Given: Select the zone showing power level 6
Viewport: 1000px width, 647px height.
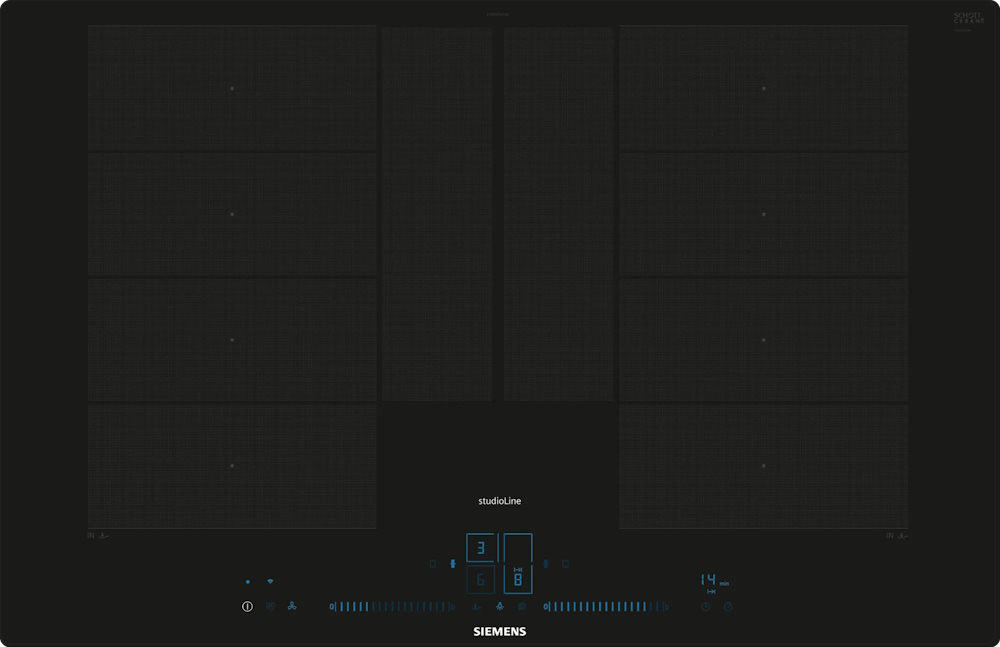Looking at the screenshot, I should point(481,579).
